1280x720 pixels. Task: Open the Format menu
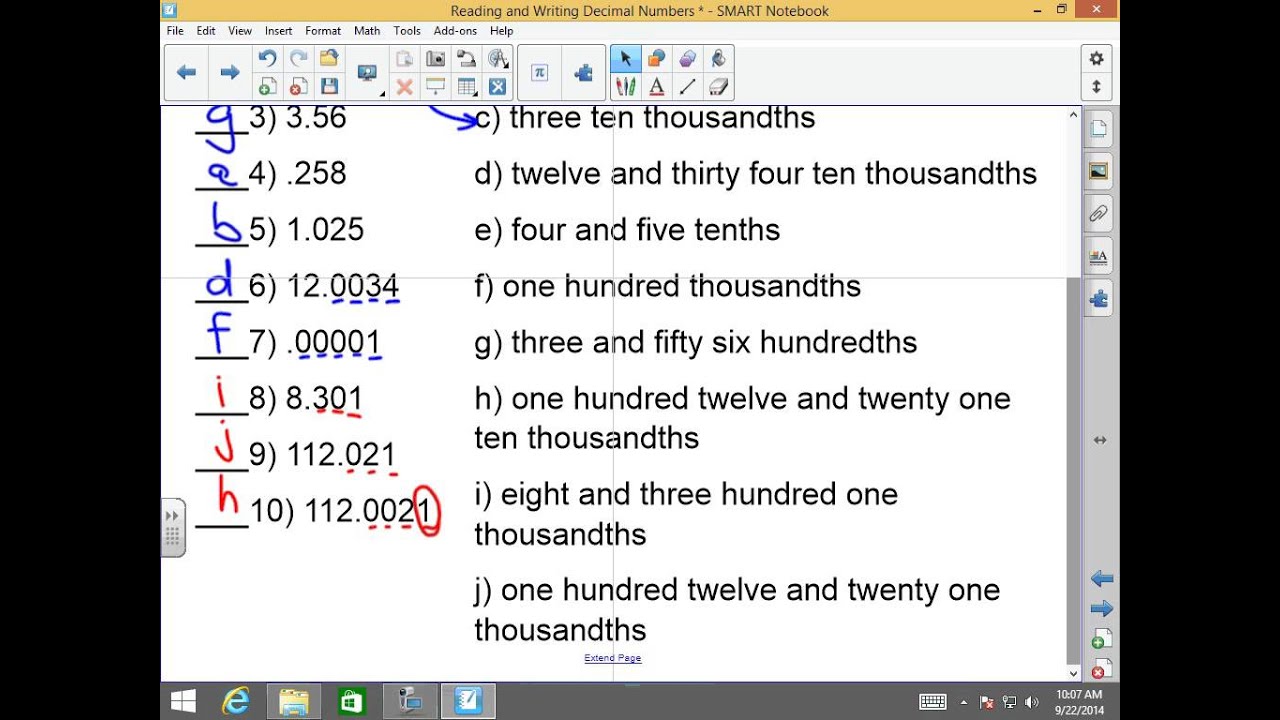point(323,31)
